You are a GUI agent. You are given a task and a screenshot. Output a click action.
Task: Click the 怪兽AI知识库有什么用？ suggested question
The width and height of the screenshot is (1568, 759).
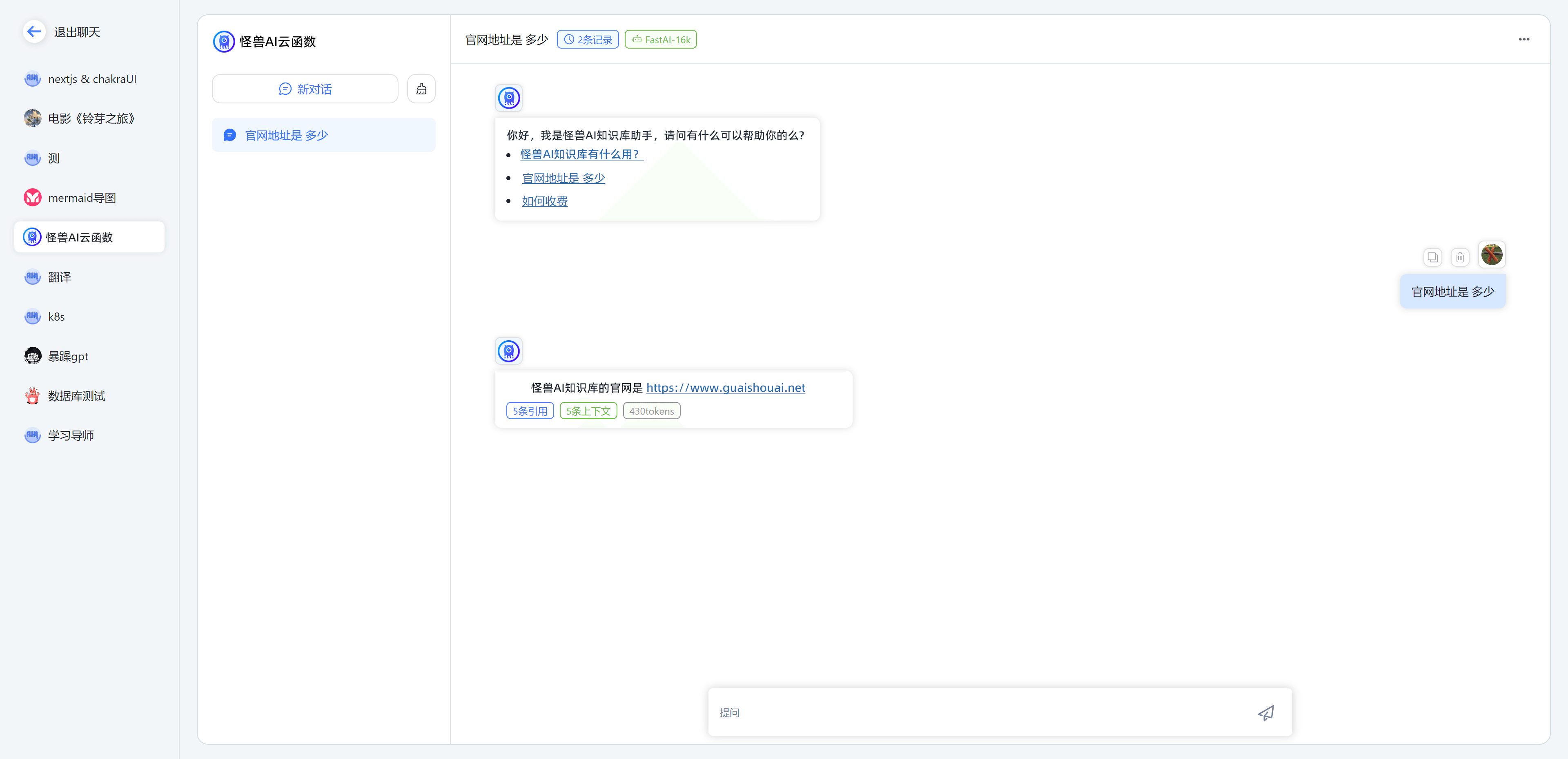pos(582,154)
